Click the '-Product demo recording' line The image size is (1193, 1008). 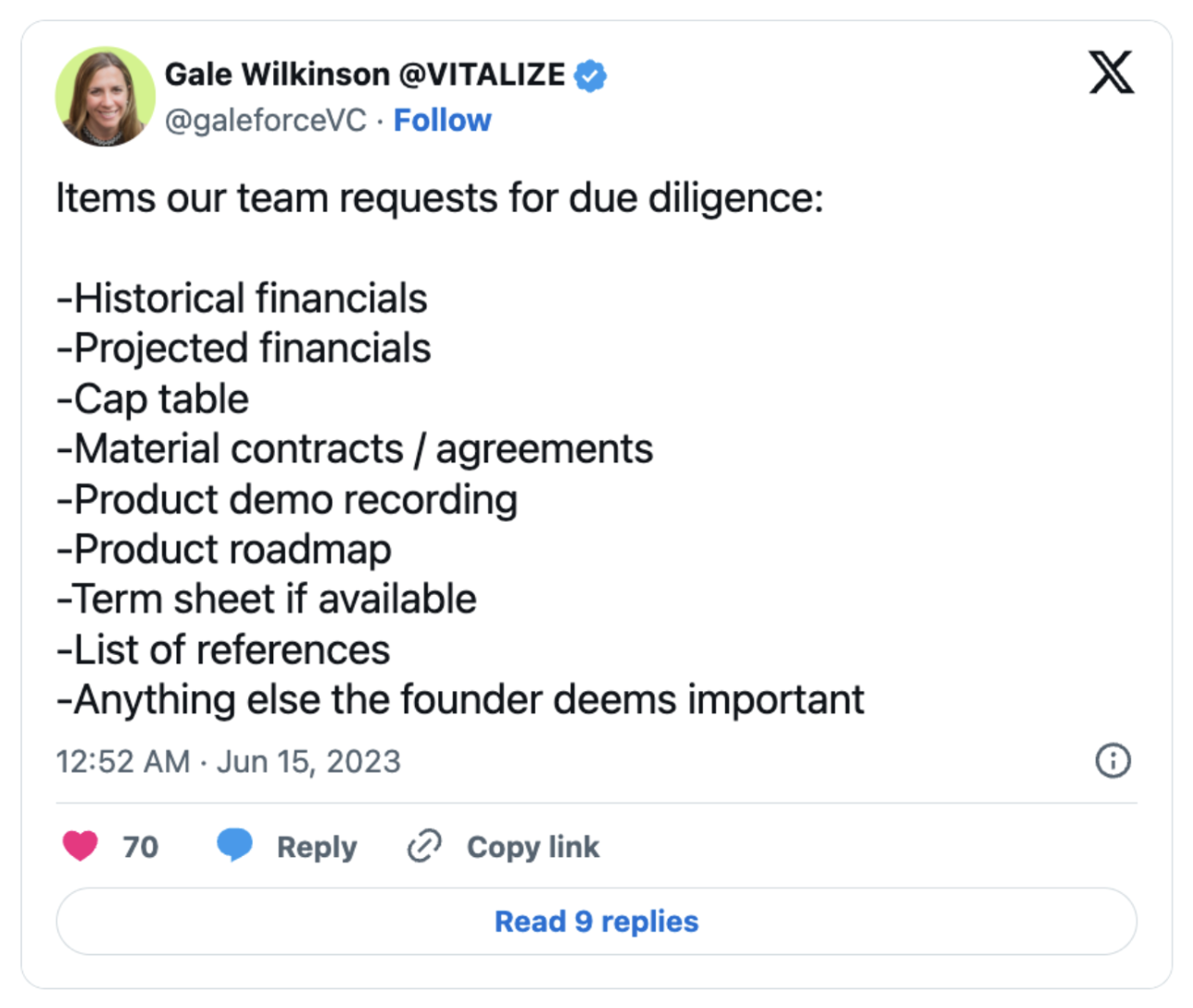click(287, 500)
